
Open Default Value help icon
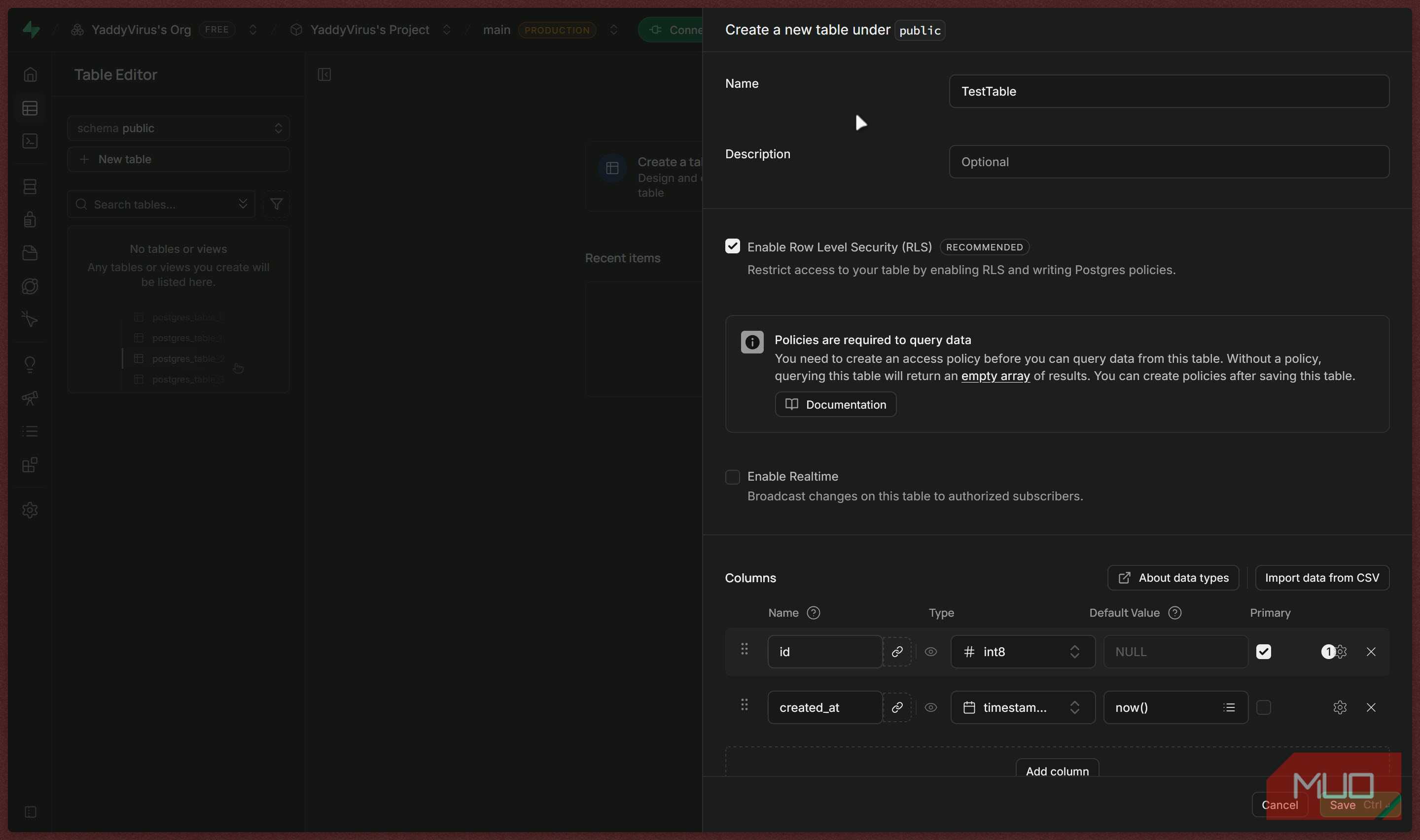tap(1174, 612)
